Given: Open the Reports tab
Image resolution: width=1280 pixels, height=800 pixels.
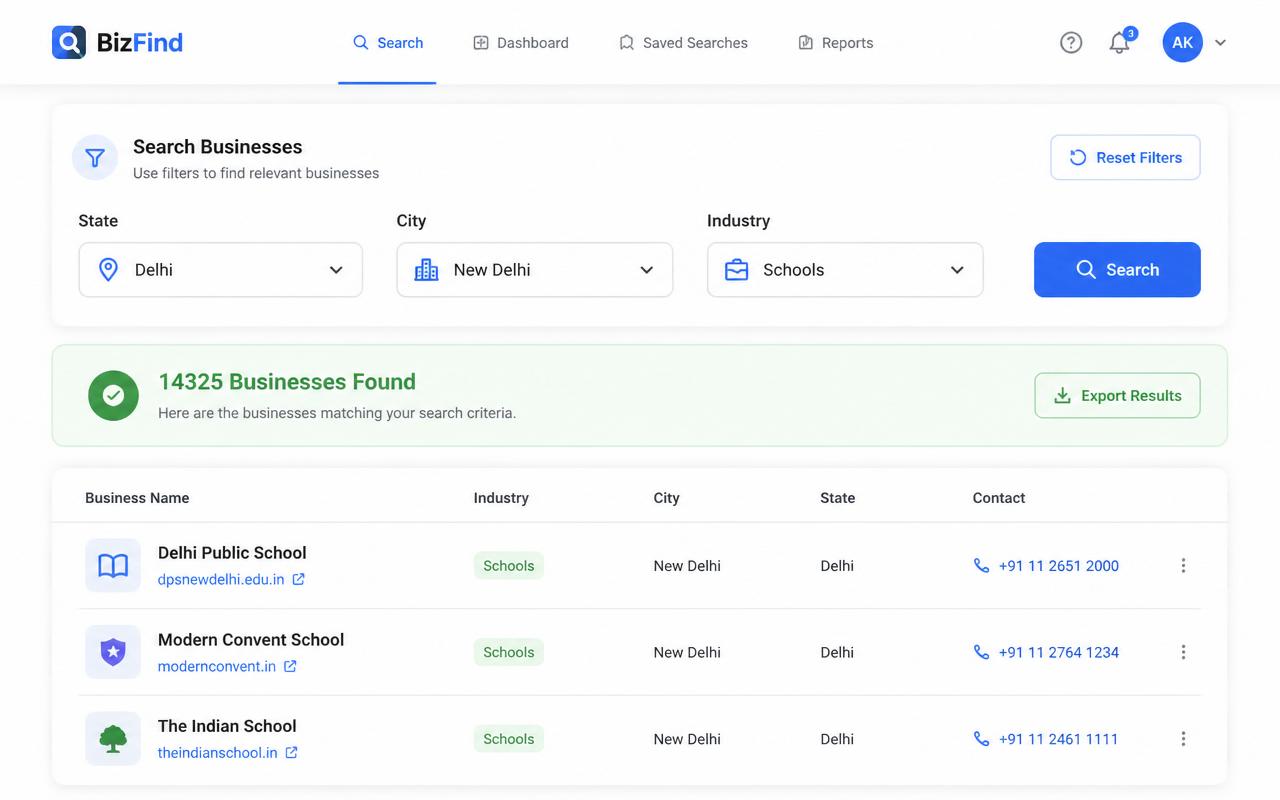Looking at the screenshot, I should (x=836, y=43).
